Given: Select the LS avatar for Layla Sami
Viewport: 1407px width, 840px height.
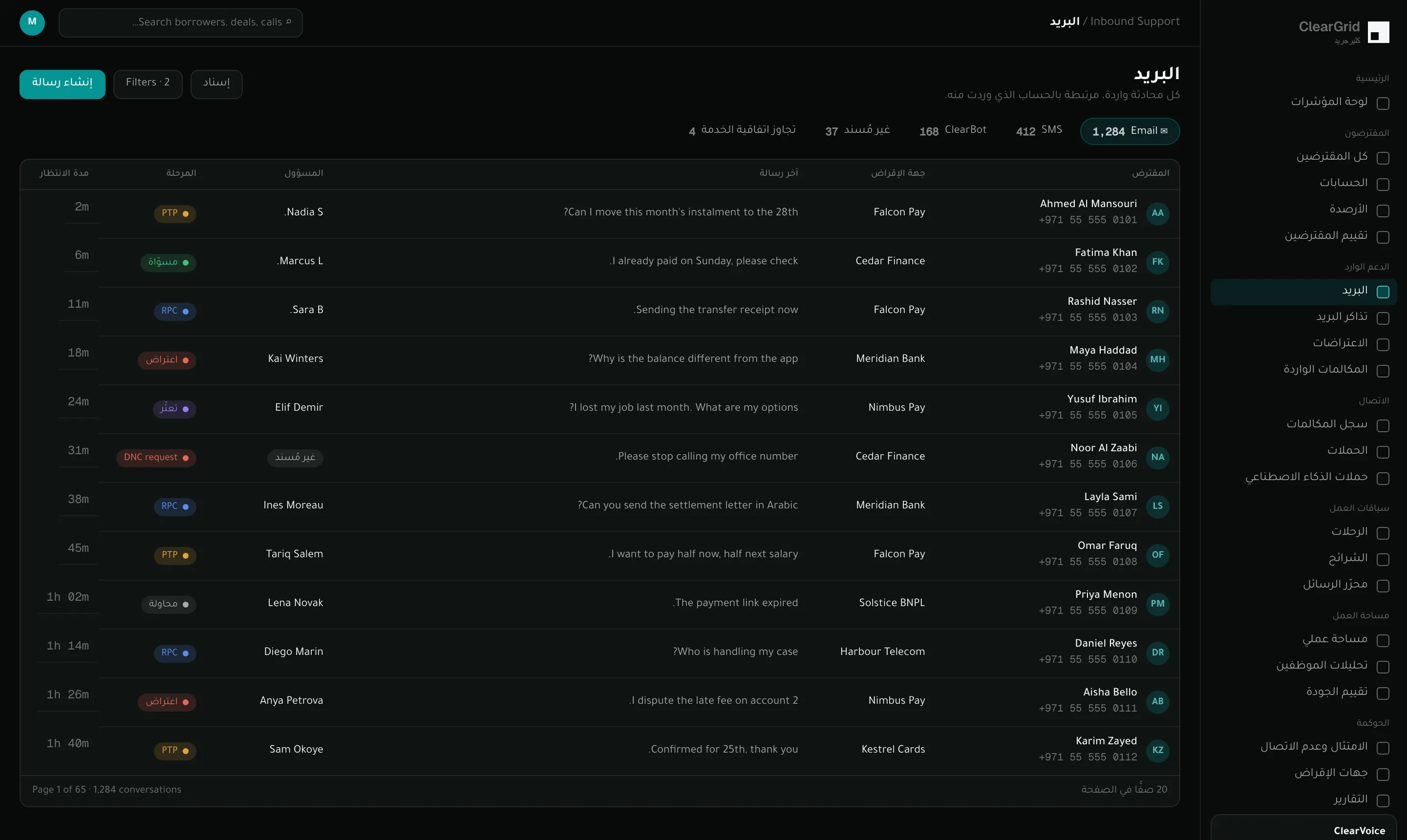Looking at the screenshot, I should (x=1157, y=506).
